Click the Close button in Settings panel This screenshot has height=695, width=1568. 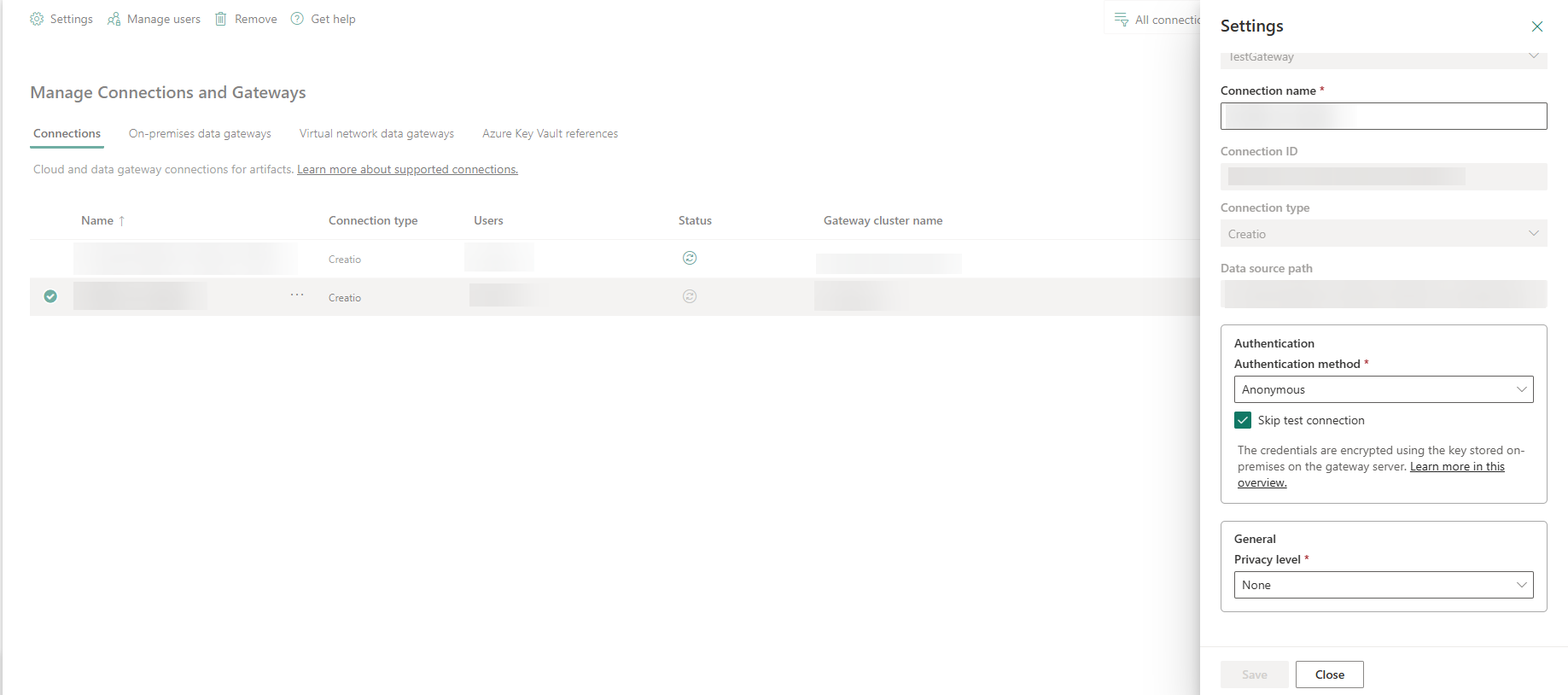(1329, 675)
